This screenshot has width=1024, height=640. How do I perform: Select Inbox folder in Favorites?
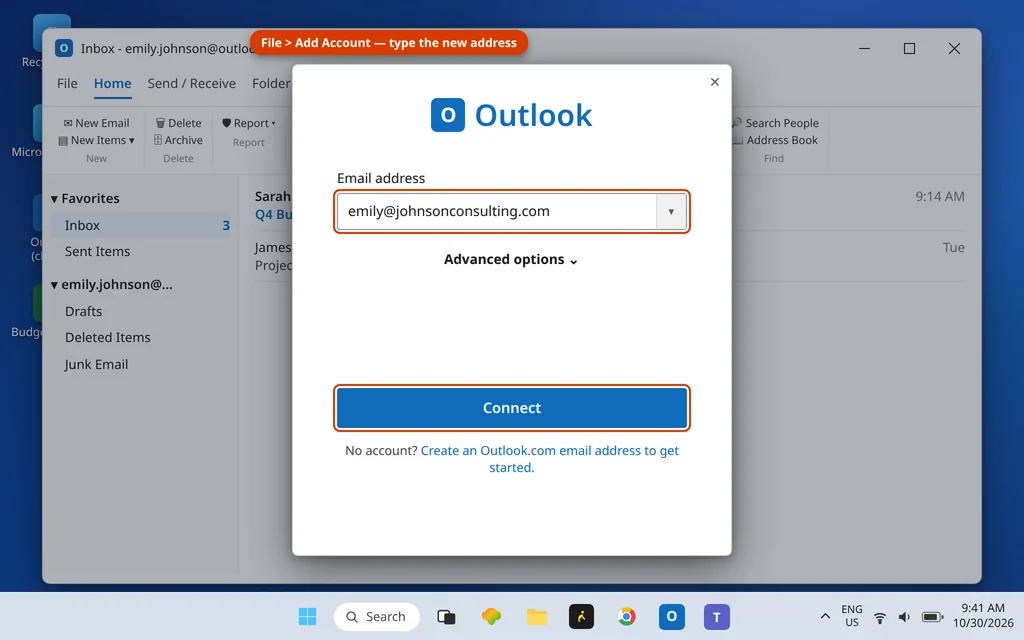[x=140, y=225]
